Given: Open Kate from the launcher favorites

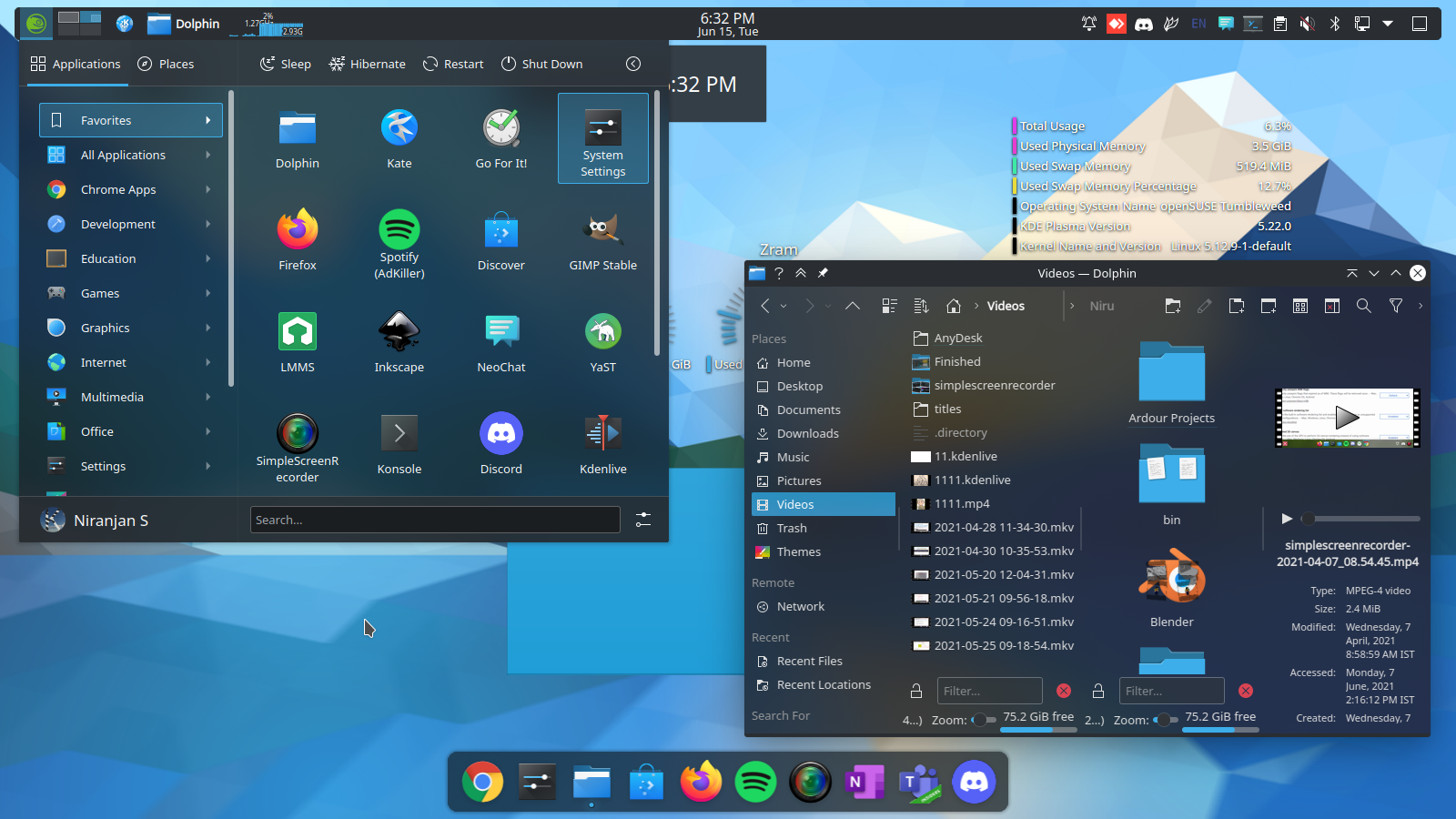Looking at the screenshot, I should pyautogui.click(x=399, y=139).
